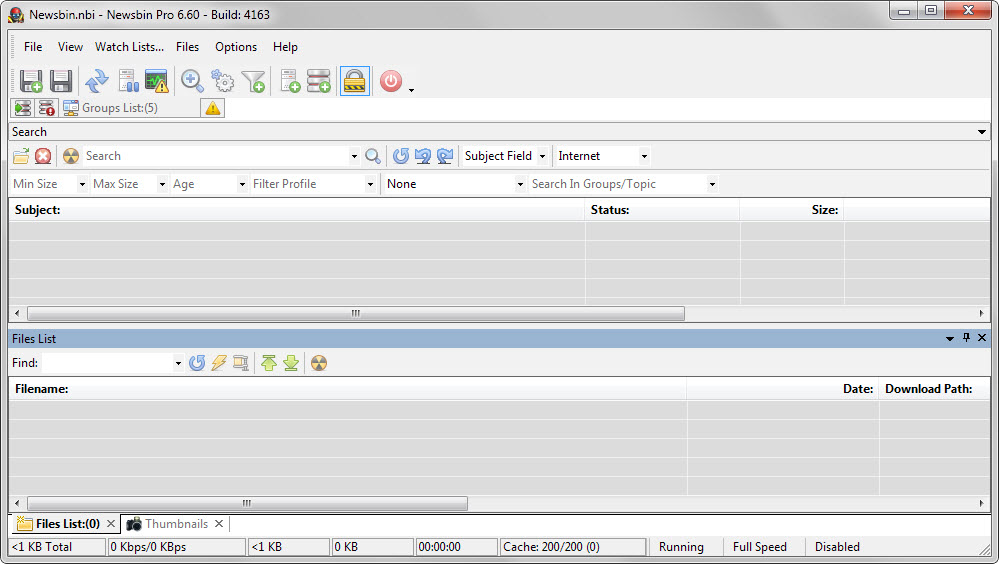Open the dropdown arrow beside power button
Image resolution: width=999 pixels, height=564 pixels.
pos(412,90)
